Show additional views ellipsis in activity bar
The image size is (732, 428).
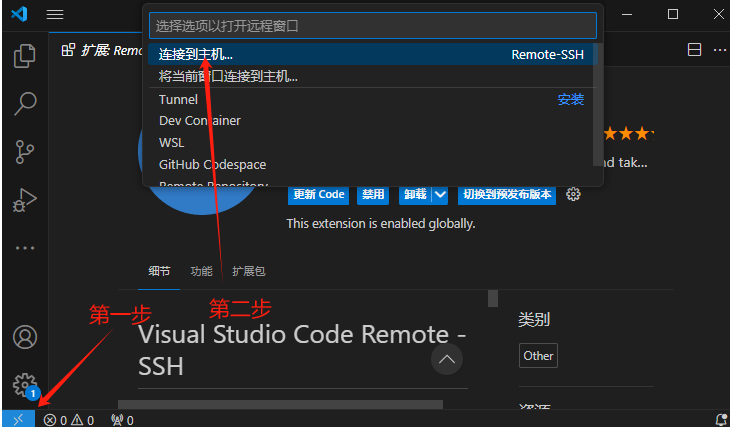(25, 248)
